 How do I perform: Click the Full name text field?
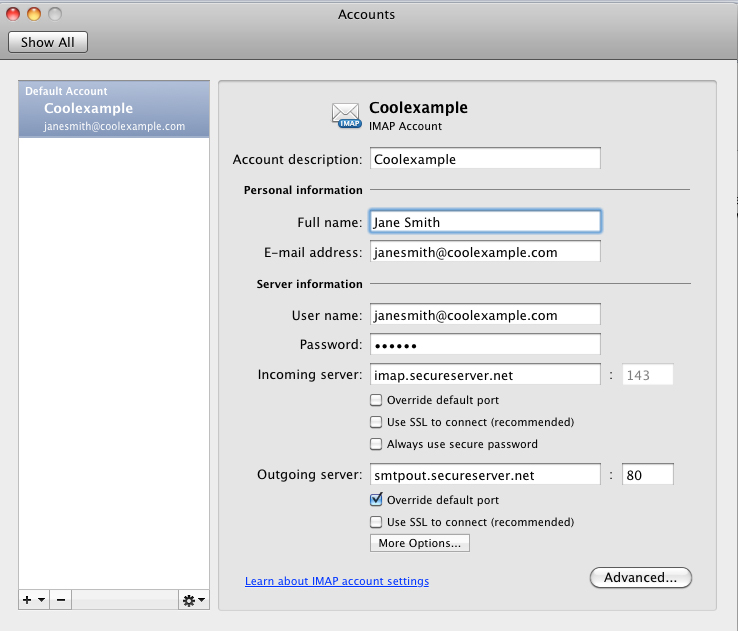tap(485, 222)
